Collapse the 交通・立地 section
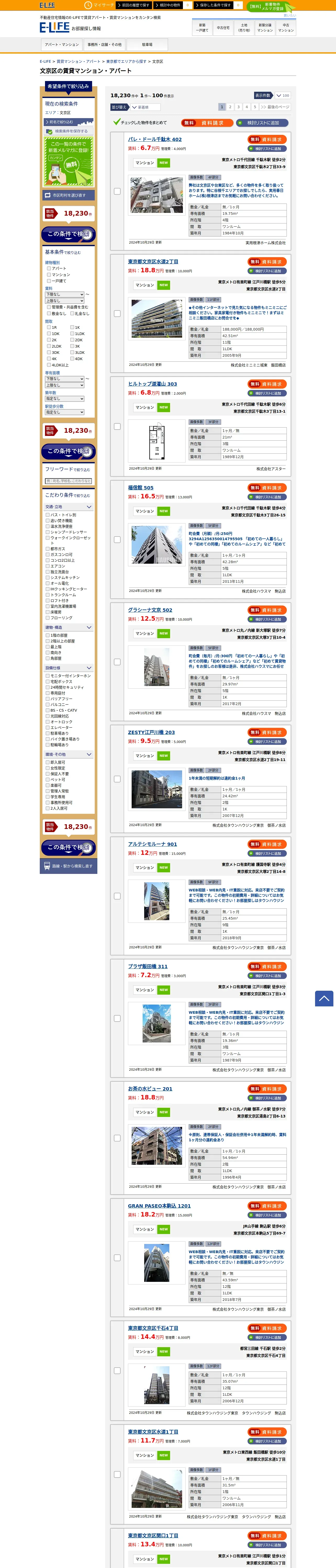 pos(68,506)
